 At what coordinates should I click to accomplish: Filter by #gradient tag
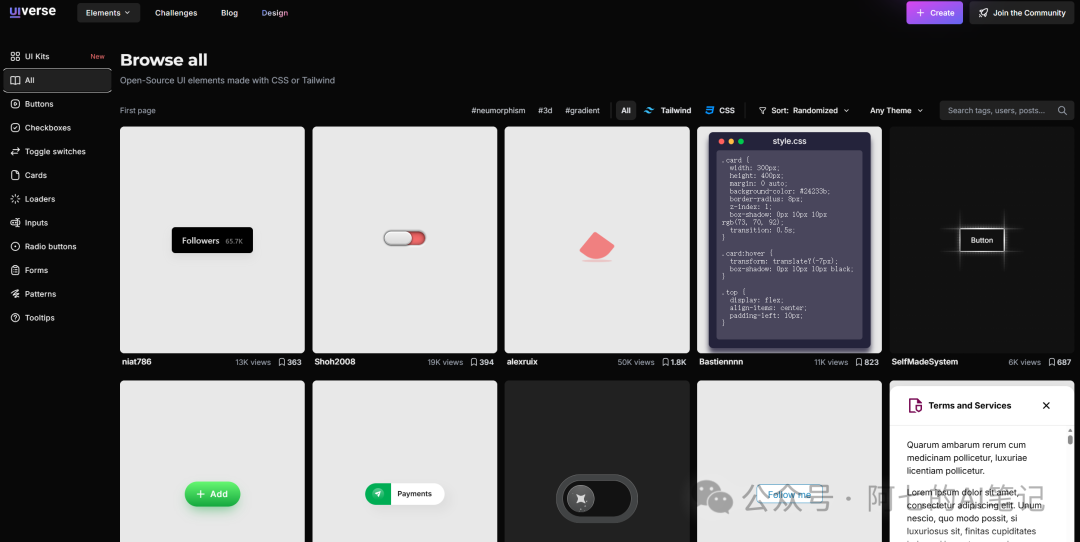582,110
